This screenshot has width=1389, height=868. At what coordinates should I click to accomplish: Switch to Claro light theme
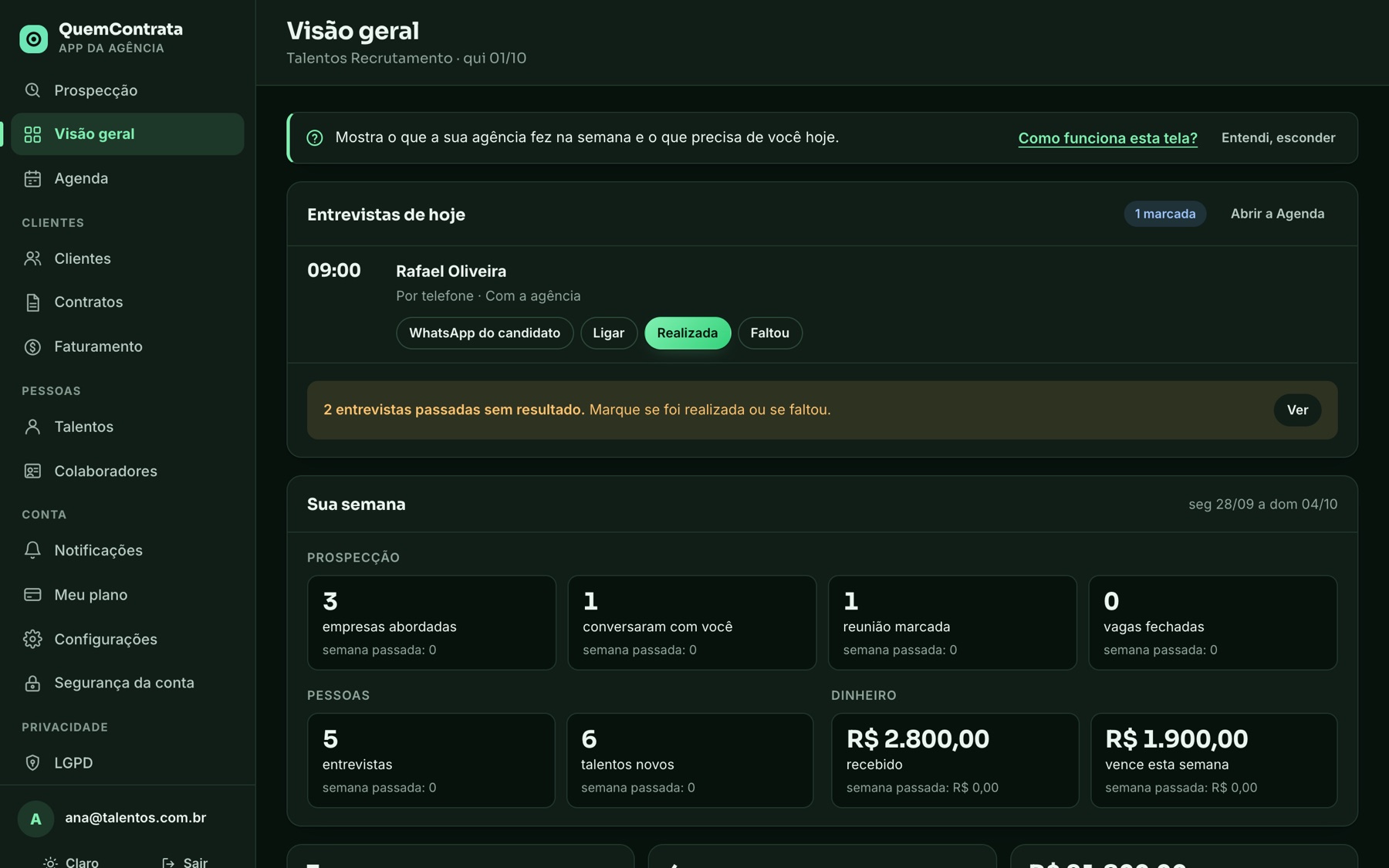point(72,862)
